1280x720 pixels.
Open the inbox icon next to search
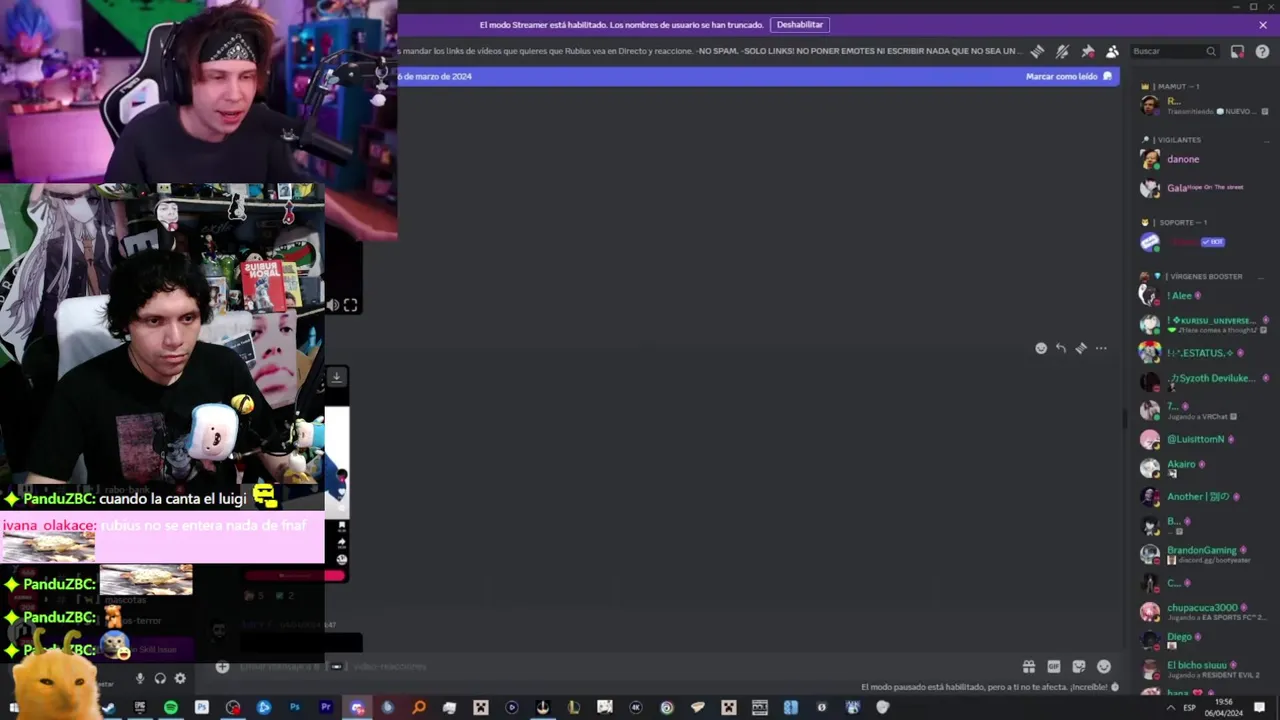pyautogui.click(x=1237, y=51)
